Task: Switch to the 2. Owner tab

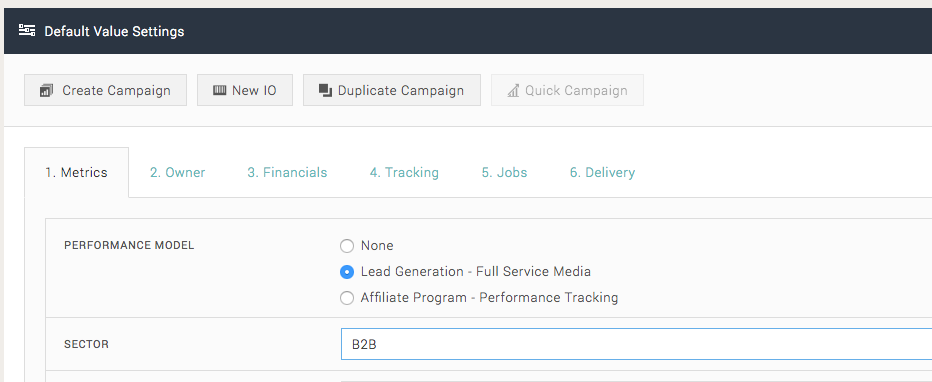Action: tap(177, 172)
